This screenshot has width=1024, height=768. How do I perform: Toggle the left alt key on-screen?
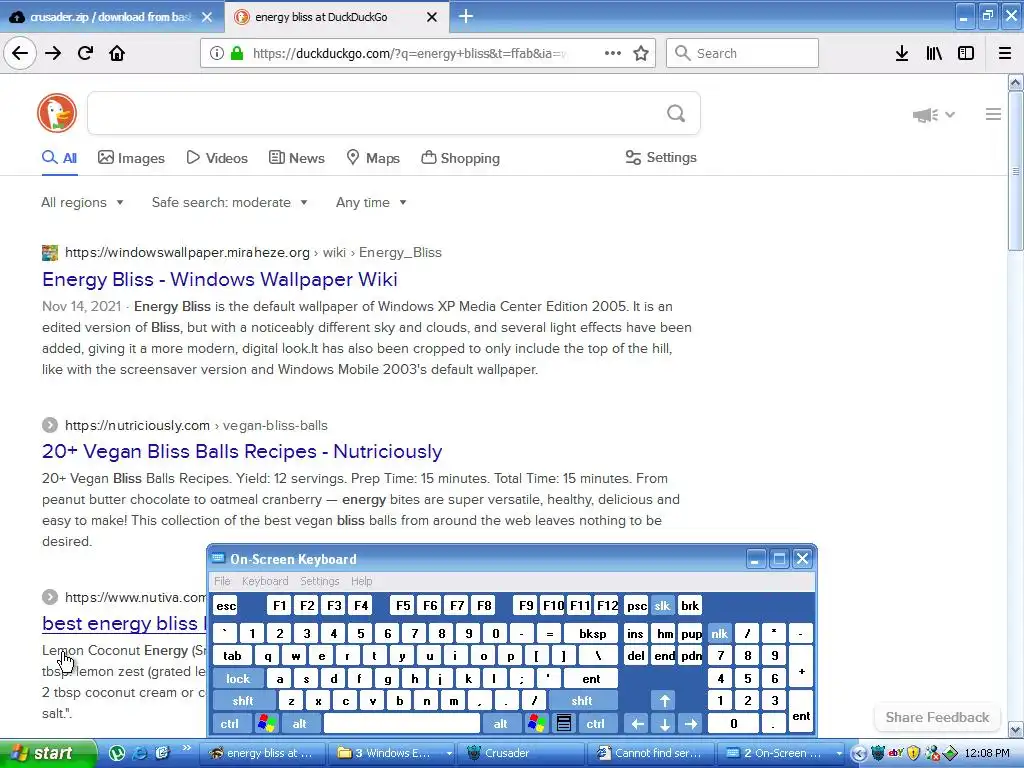pos(299,724)
